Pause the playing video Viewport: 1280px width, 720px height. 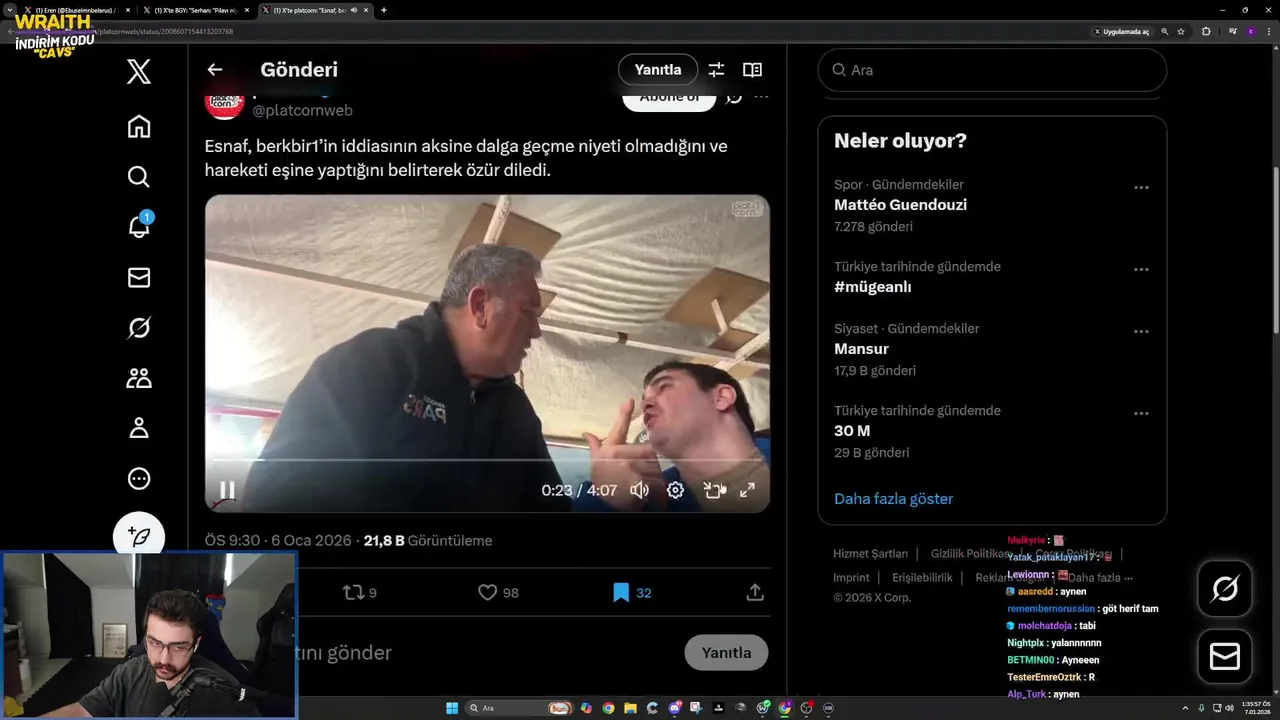228,490
